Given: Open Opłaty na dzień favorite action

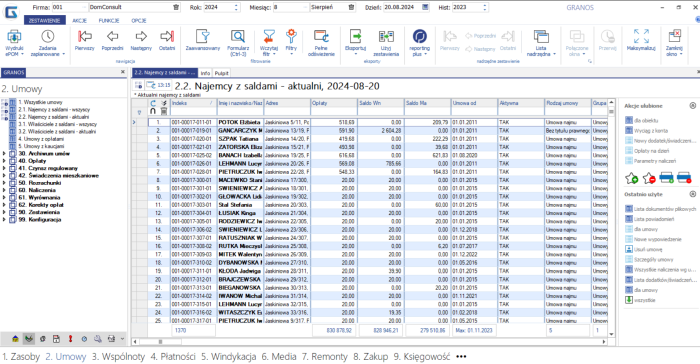Looking at the screenshot, I should click(x=652, y=151).
